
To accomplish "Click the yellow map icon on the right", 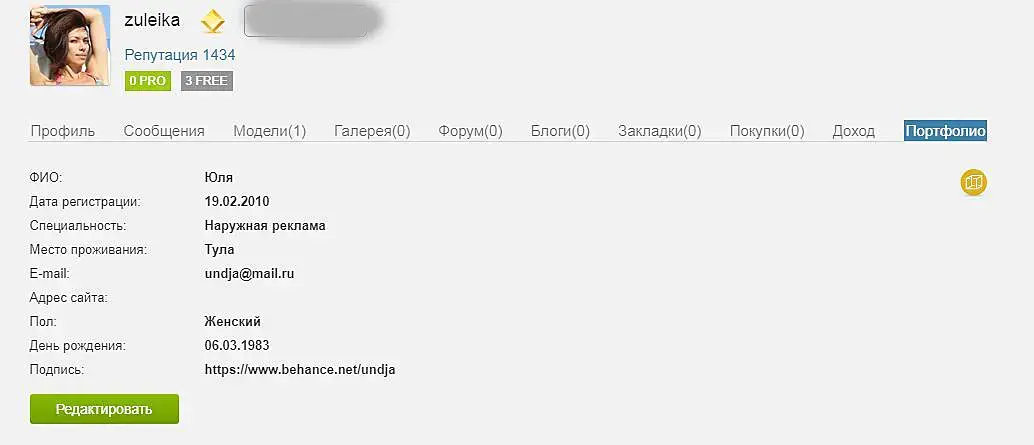I will 973,182.
